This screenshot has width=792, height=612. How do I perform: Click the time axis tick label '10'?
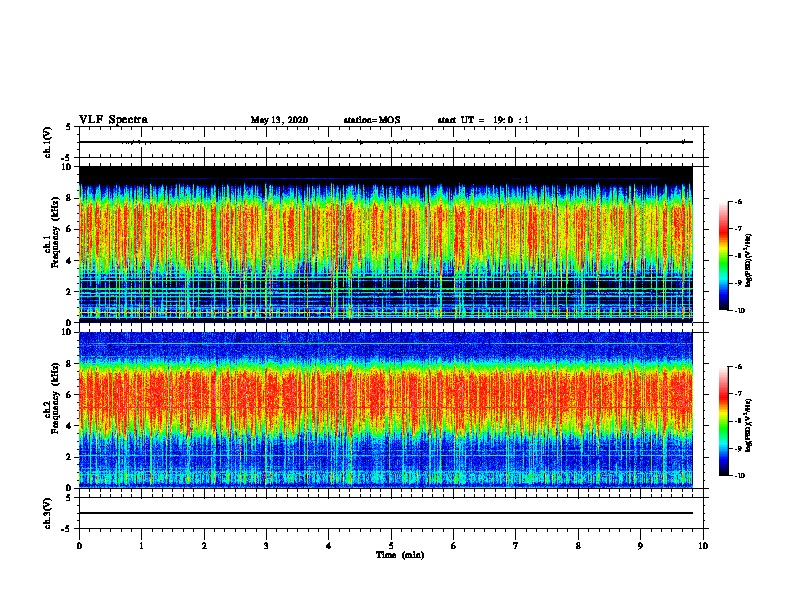click(x=703, y=546)
